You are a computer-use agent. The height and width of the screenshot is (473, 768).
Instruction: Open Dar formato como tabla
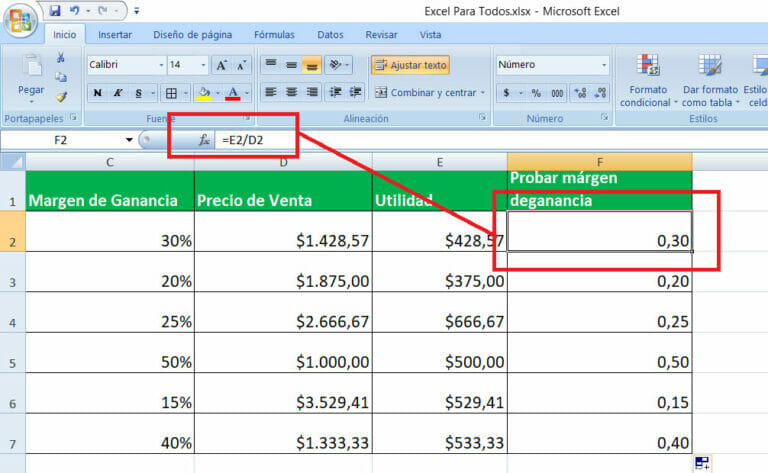point(710,80)
